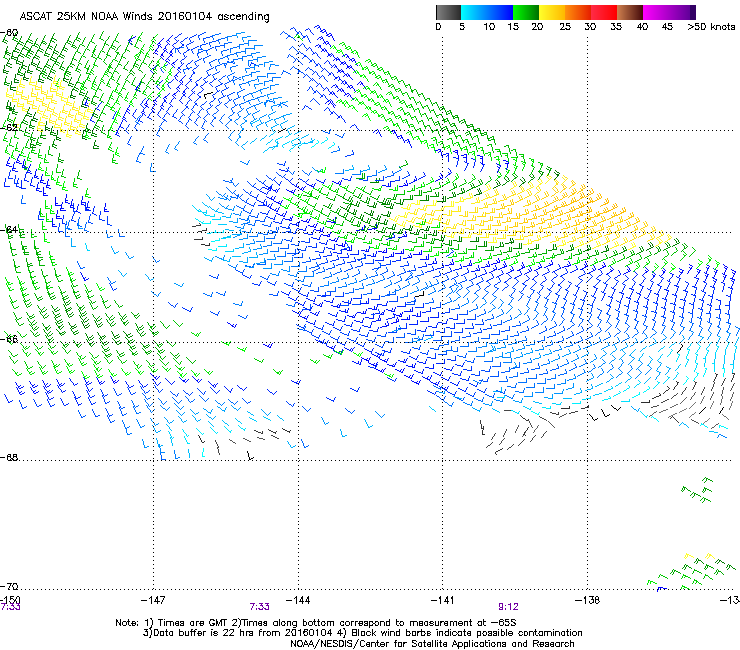Click the '-150' longitude label
The image size is (740, 650).
tap(10, 600)
